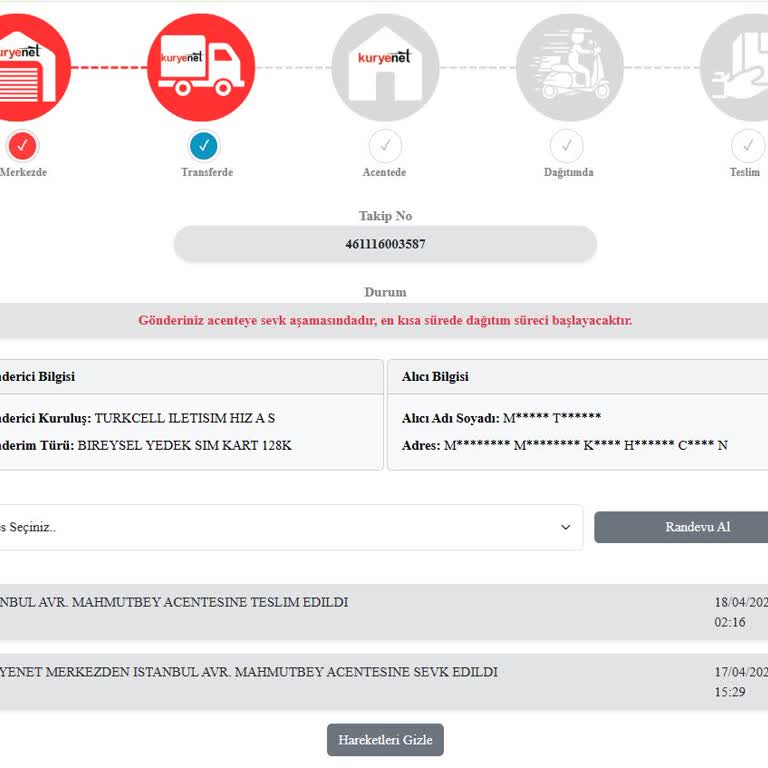
Task: Click BIREYSEL YEDEK SIM KART 128K text
Action: [x=185, y=445]
